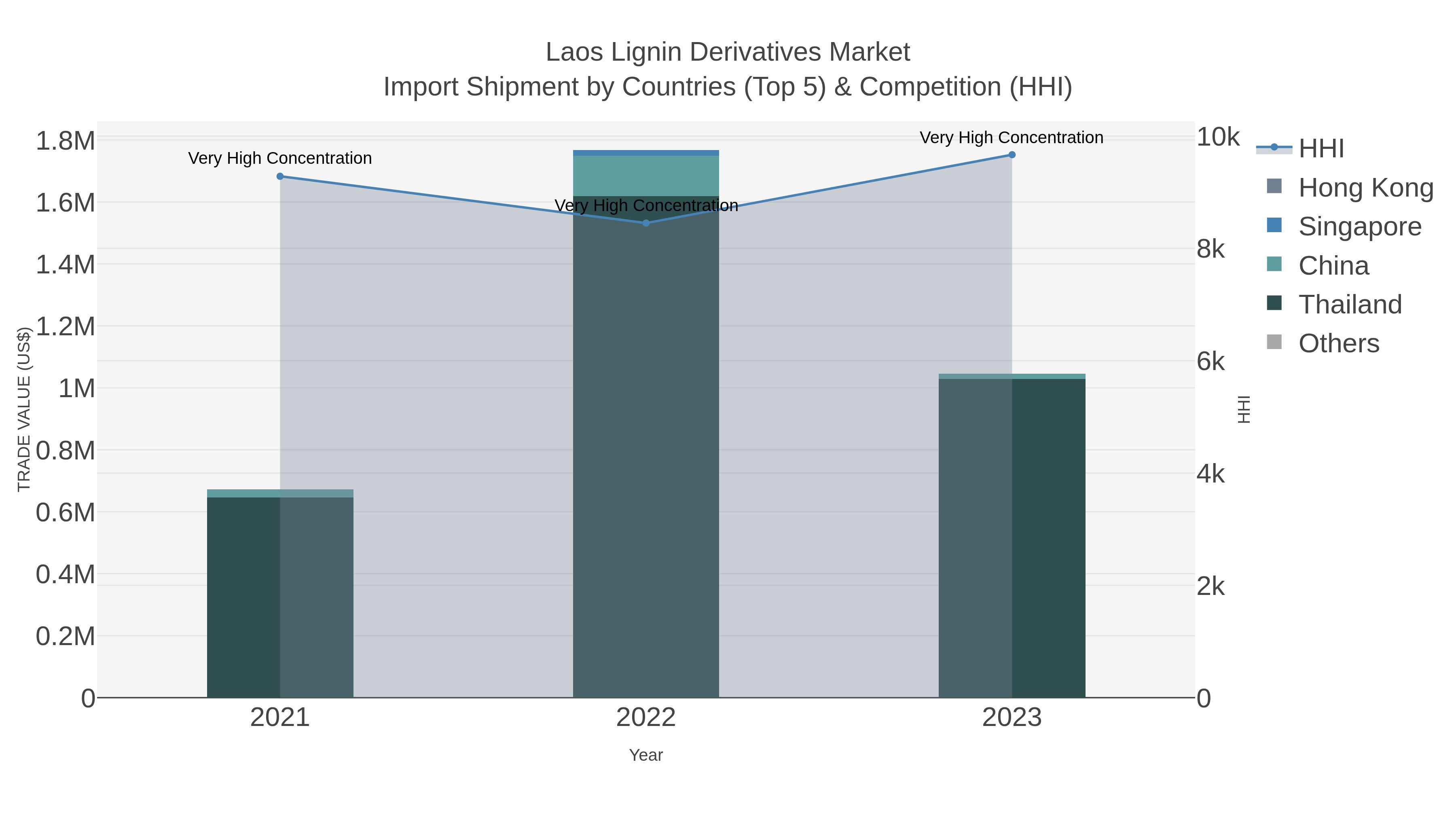Select the 2021 HHI data point

tap(280, 176)
